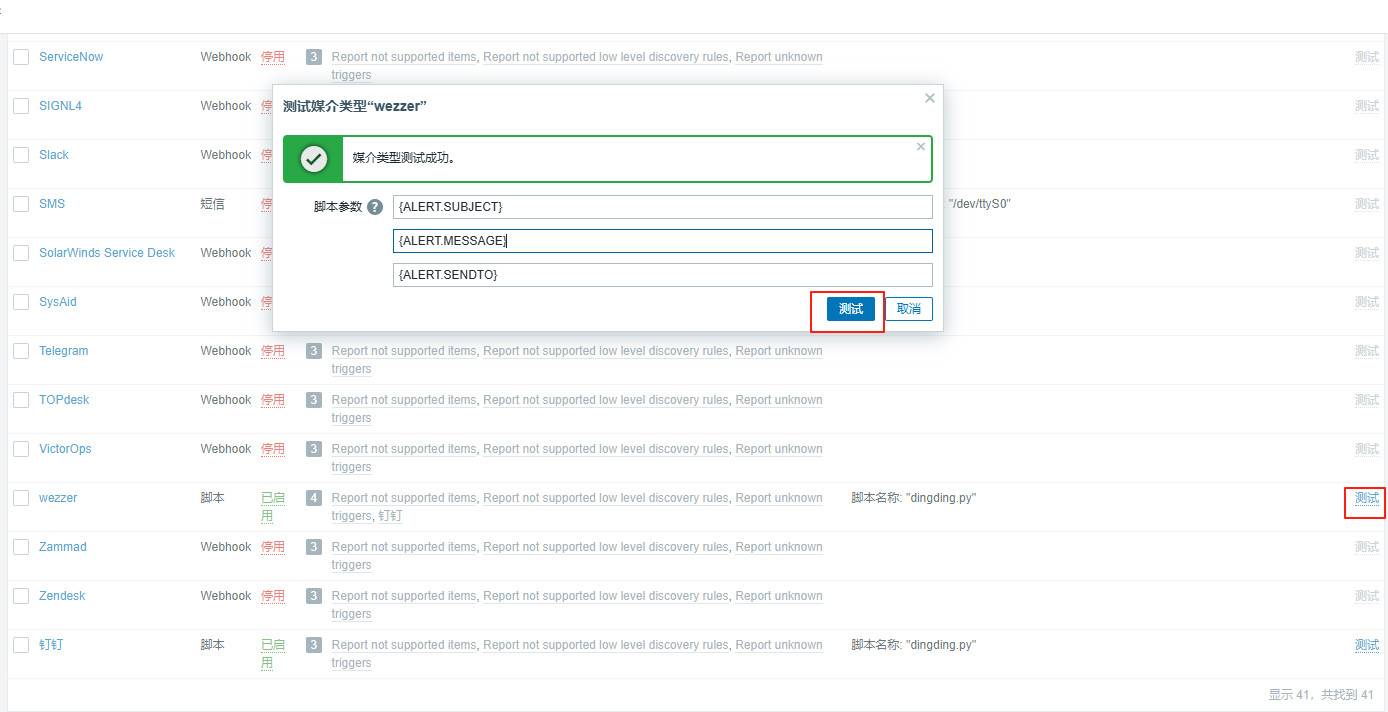1388x712 pixels.
Task: Click the 取消 button
Action: click(x=909, y=309)
